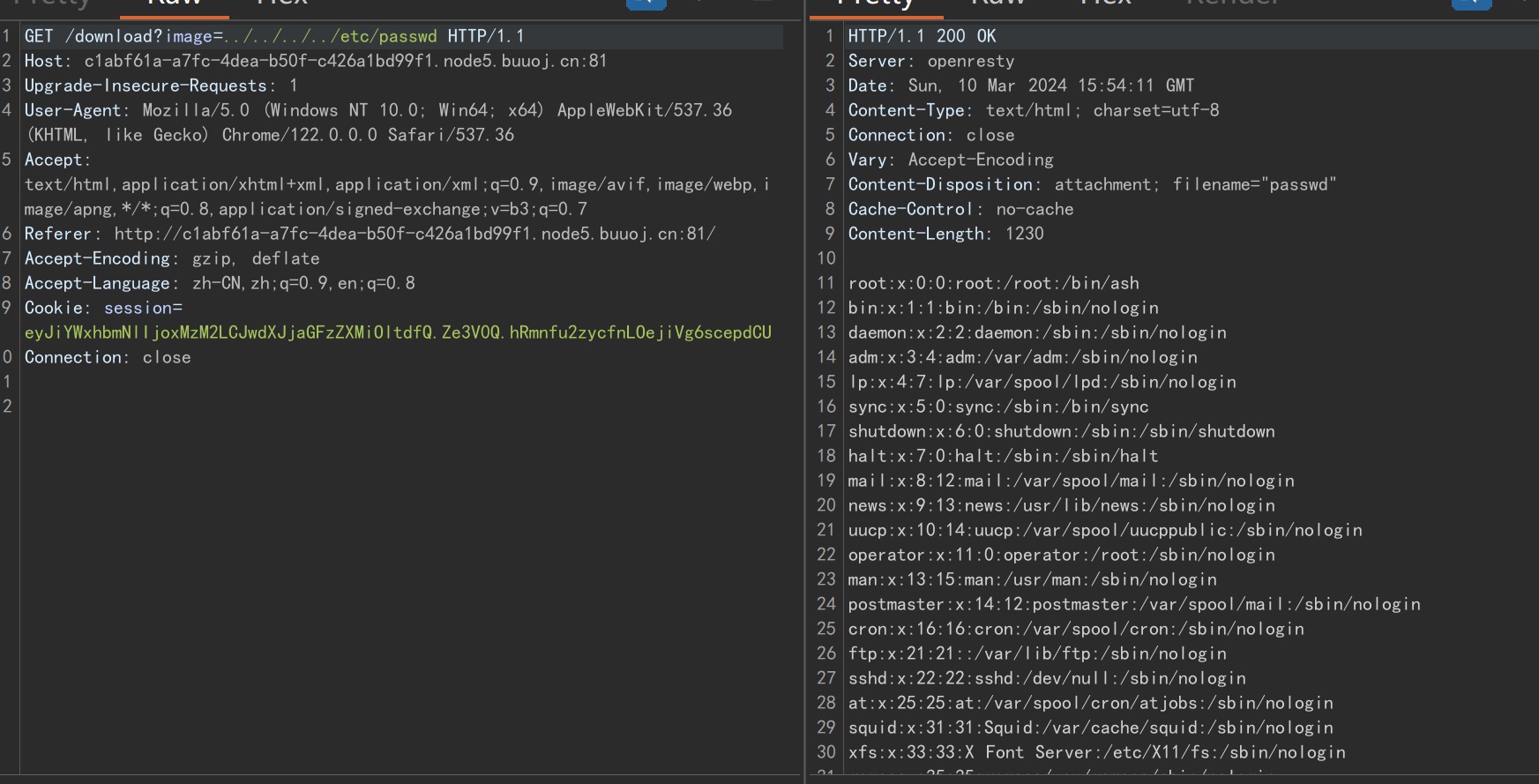Click the news:x:9:13 passwd entry

pyautogui.click(x=1062, y=505)
